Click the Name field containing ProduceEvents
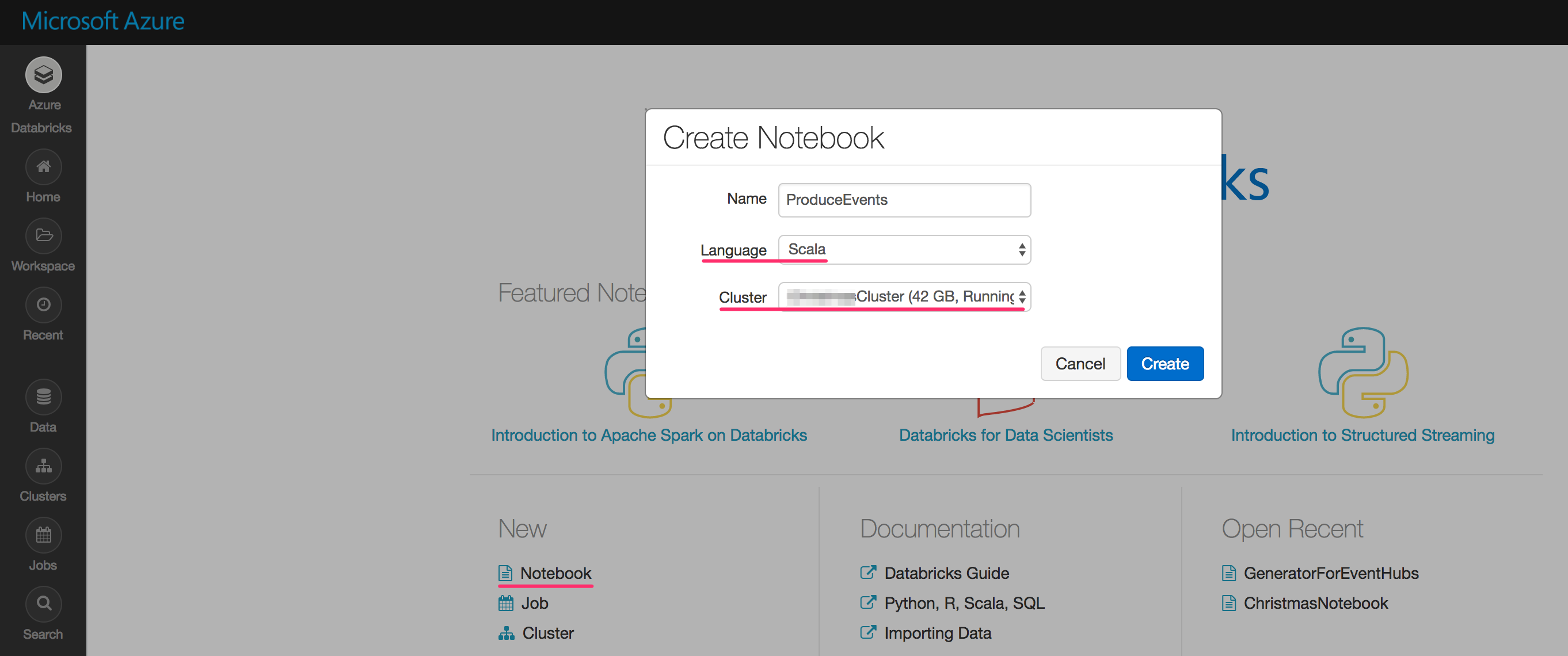Image resolution: width=1568 pixels, height=656 pixels. 904,200
